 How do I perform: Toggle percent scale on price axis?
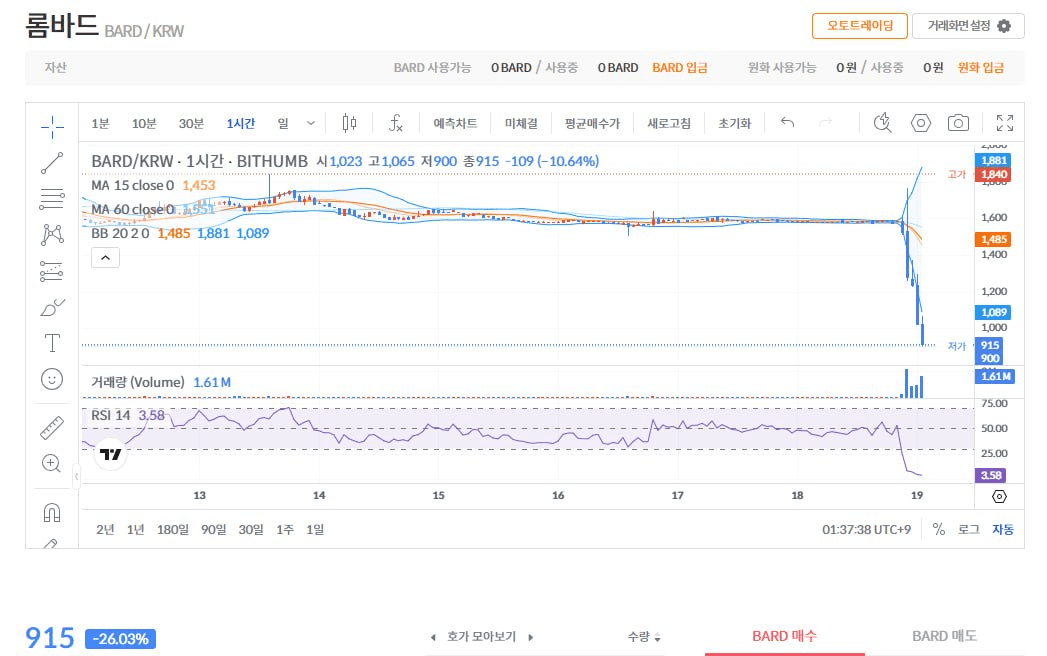[x=939, y=529]
